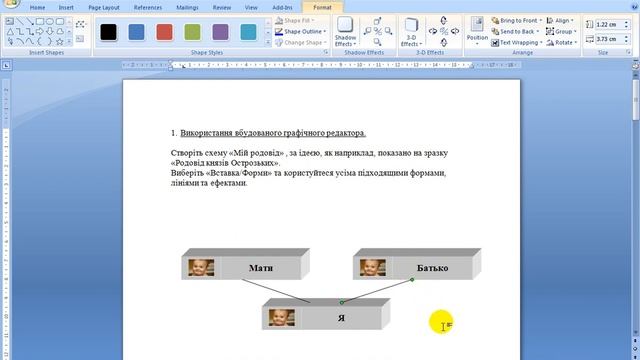This screenshot has height=360, width=640.
Task: Select the Left Brace shape
Action: 40,42
